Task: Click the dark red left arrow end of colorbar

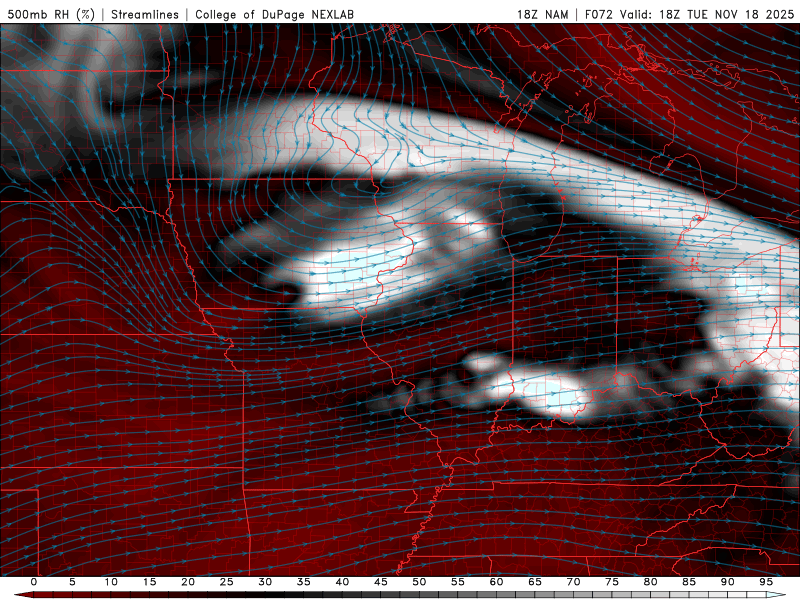Action: 23,595
